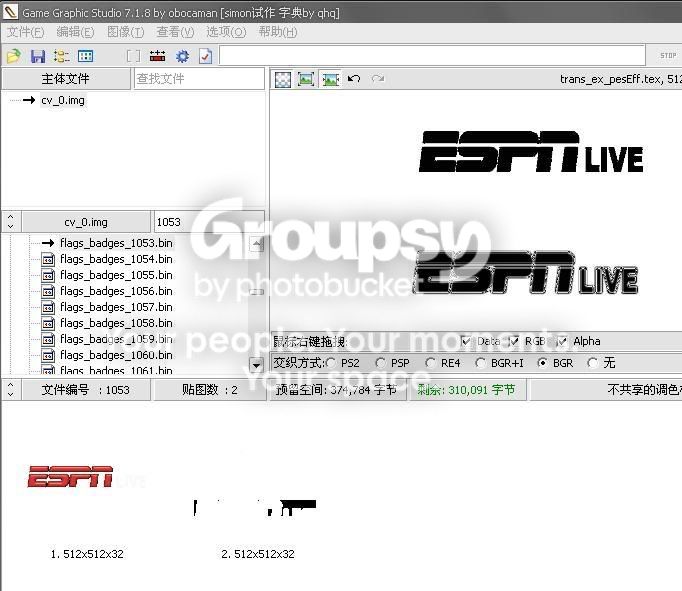The image size is (682, 591).
Task: Select the RE4 interlace radio button
Action: [x=431, y=363]
